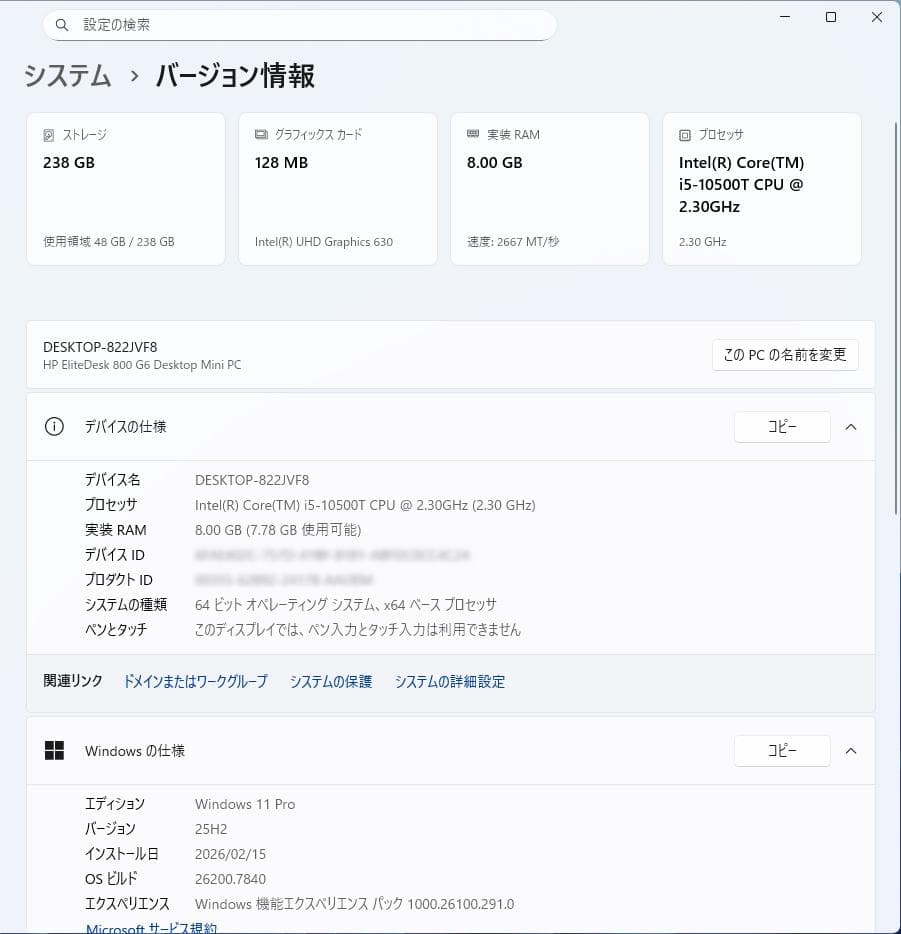Select 8.00 GB (7.78 GB 使用可能) text
The width and height of the screenshot is (901, 934).
[278, 530]
